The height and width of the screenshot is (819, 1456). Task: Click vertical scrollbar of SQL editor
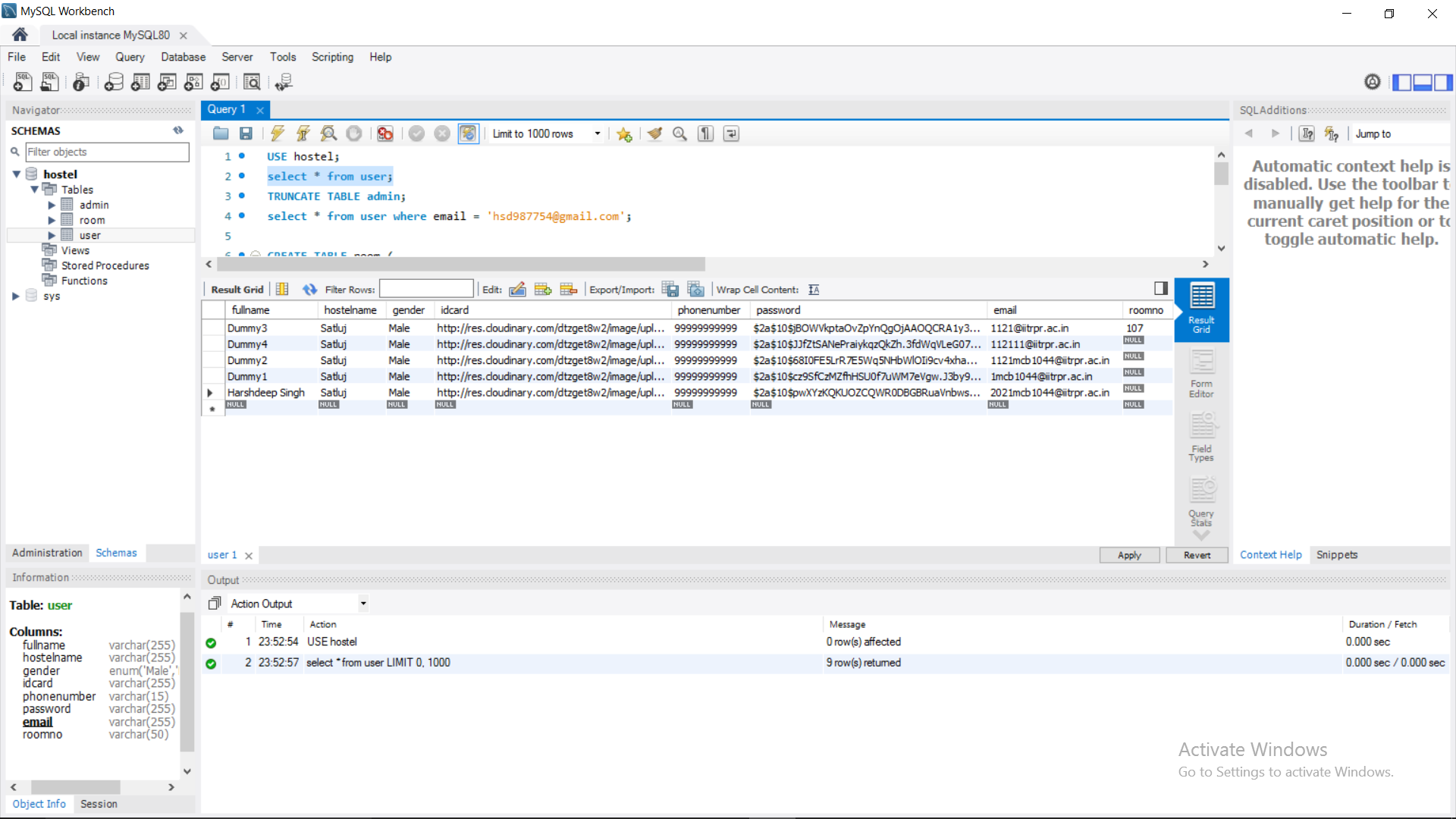(x=1221, y=174)
